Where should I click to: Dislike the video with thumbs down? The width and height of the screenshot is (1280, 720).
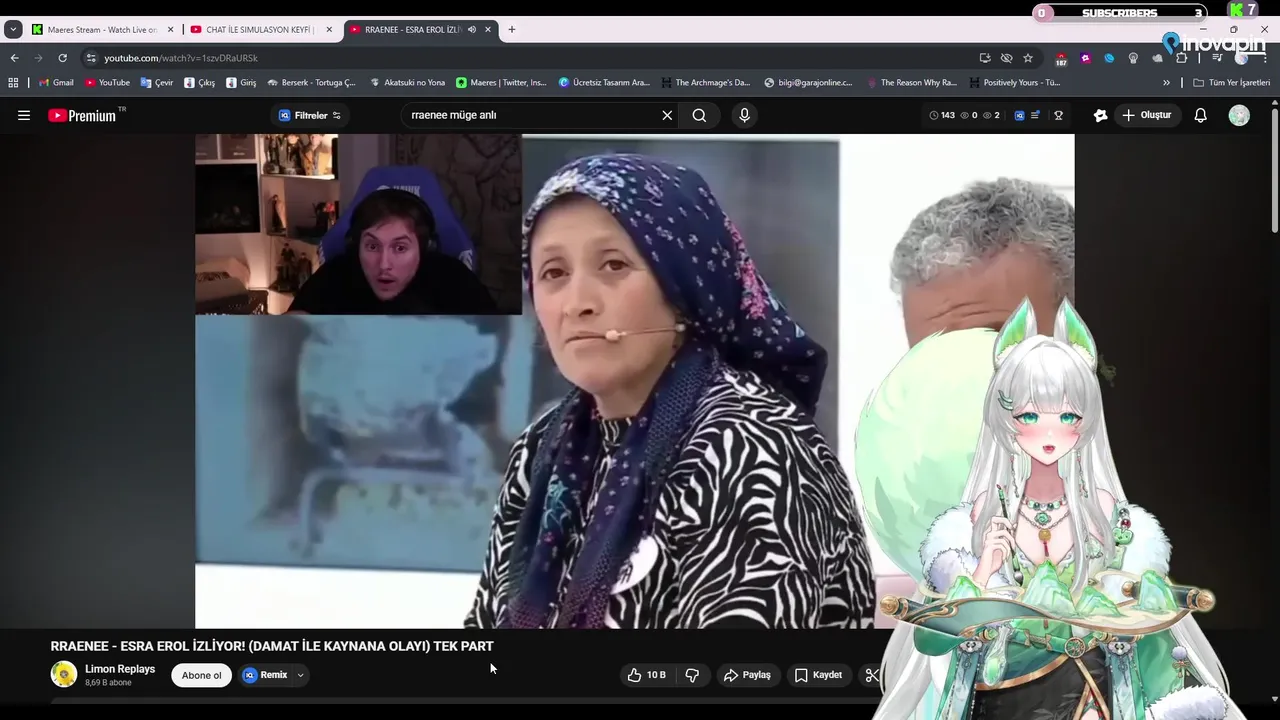(x=692, y=675)
